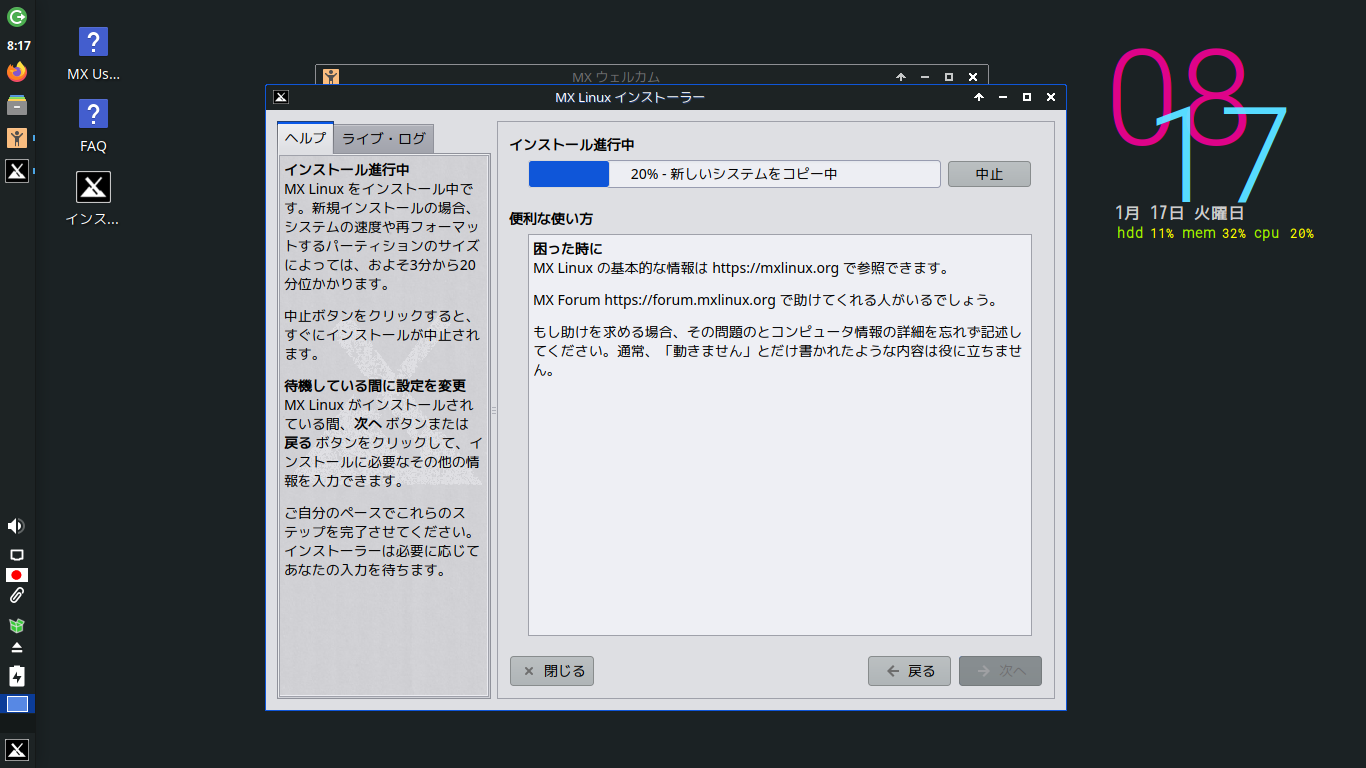
Task: Switch to the ヘルプ tab
Action: pyautogui.click(x=305, y=138)
